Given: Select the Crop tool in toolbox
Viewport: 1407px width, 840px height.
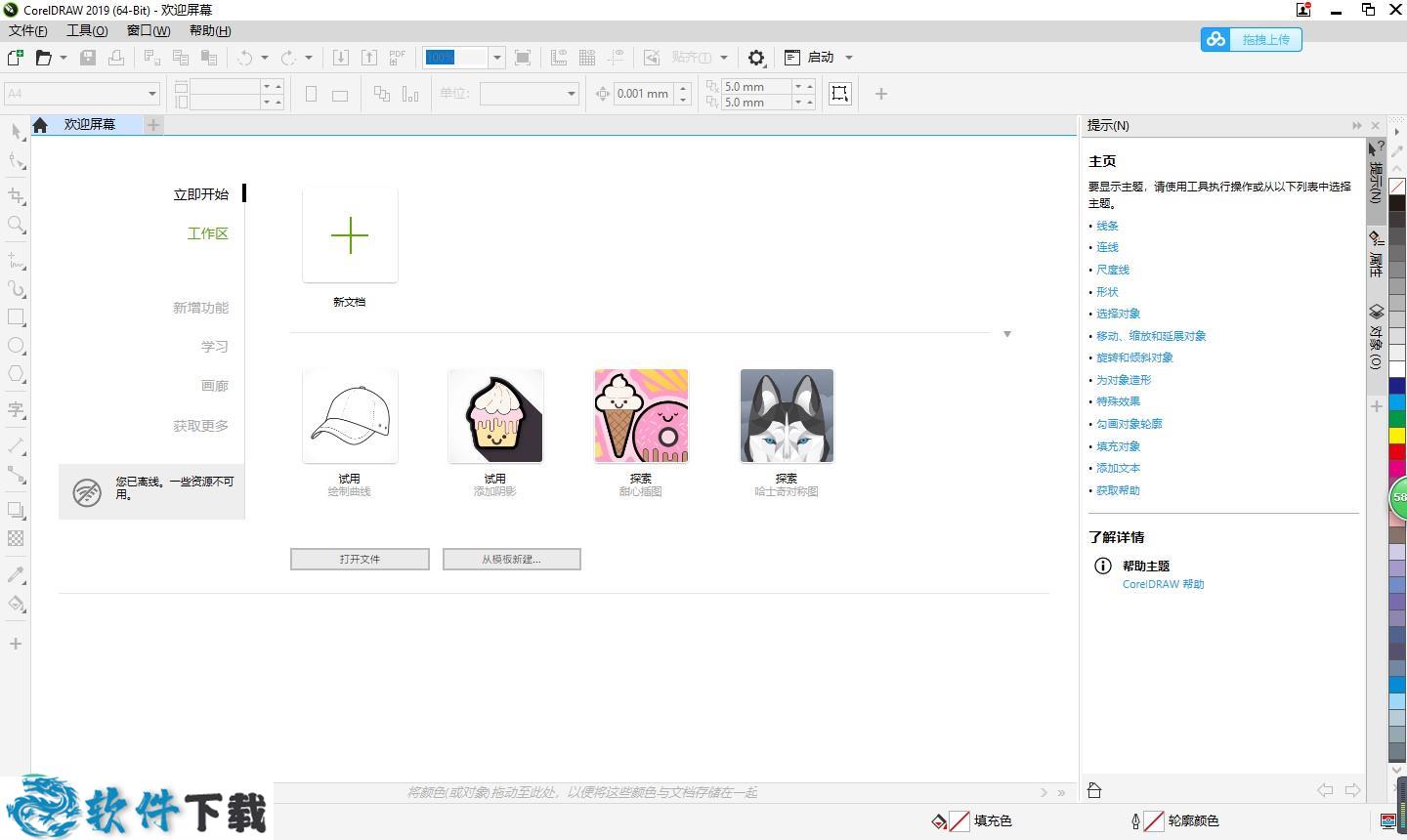Looking at the screenshot, I should 16,195.
